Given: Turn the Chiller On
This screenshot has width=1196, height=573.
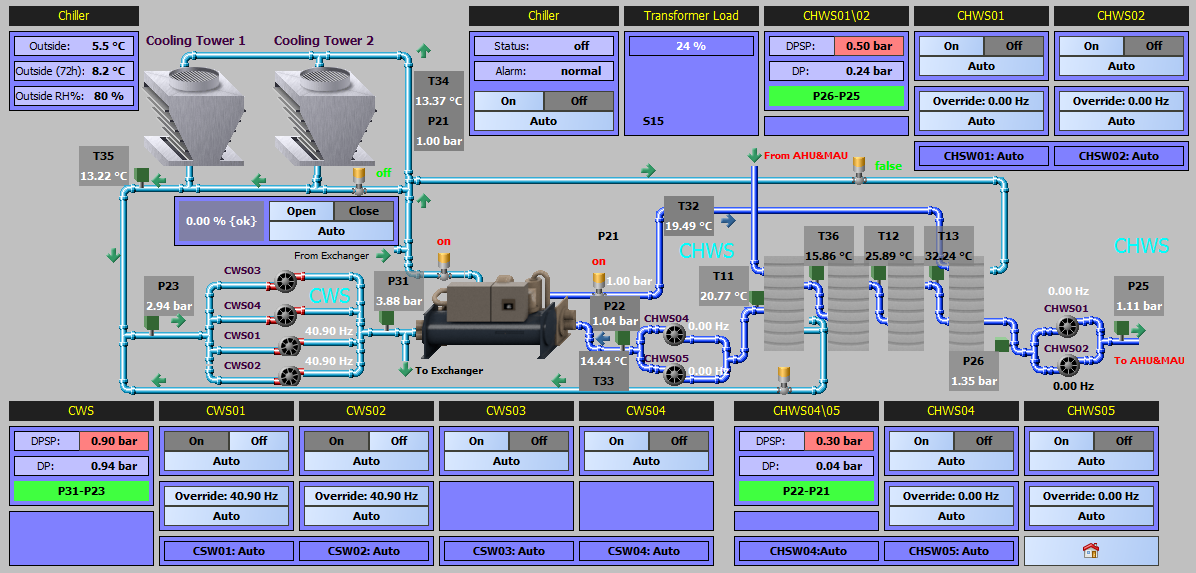Looking at the screenshot, I should pos(509,101).
